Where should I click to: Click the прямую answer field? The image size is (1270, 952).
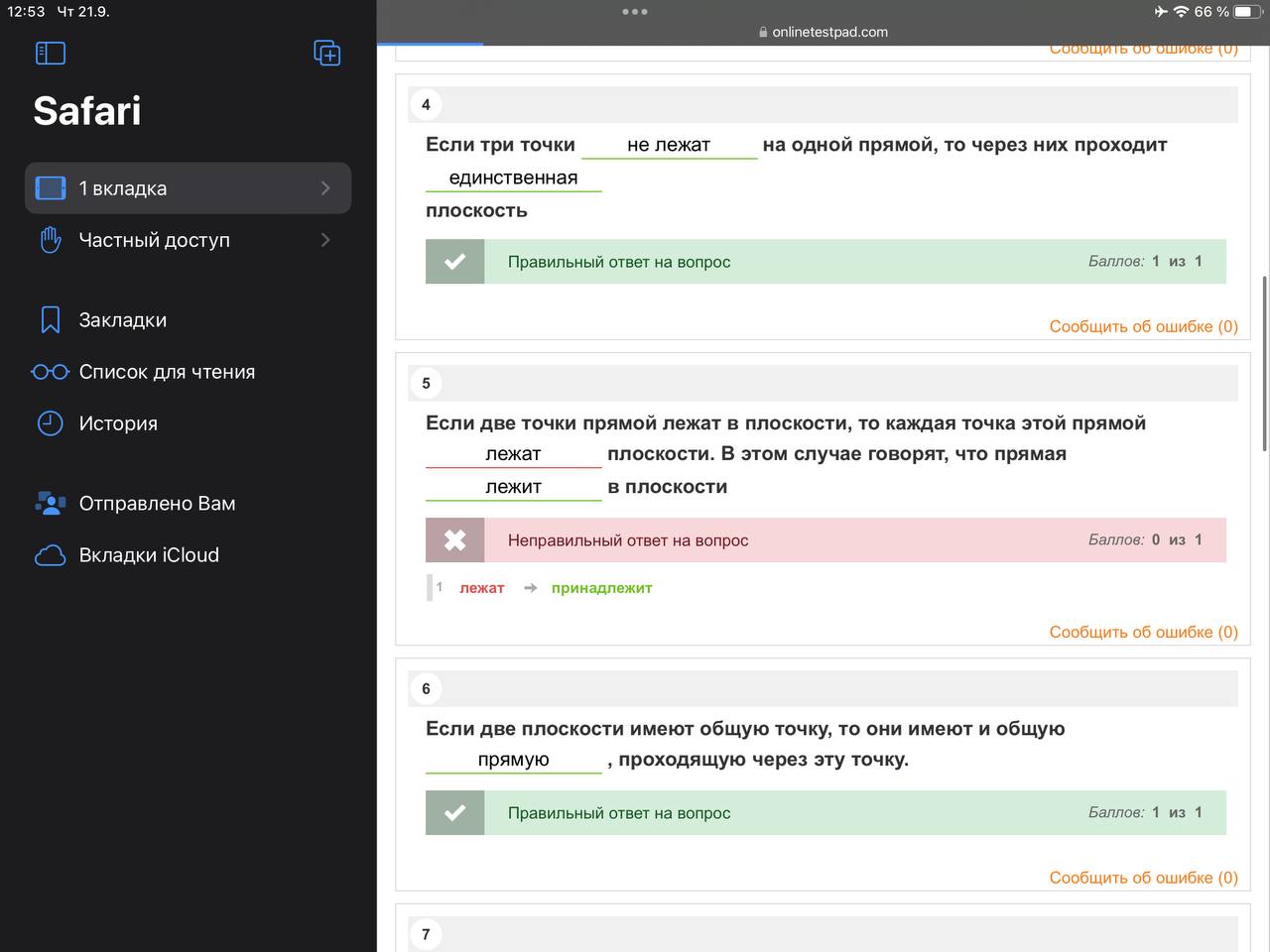[x=513, y=760]
